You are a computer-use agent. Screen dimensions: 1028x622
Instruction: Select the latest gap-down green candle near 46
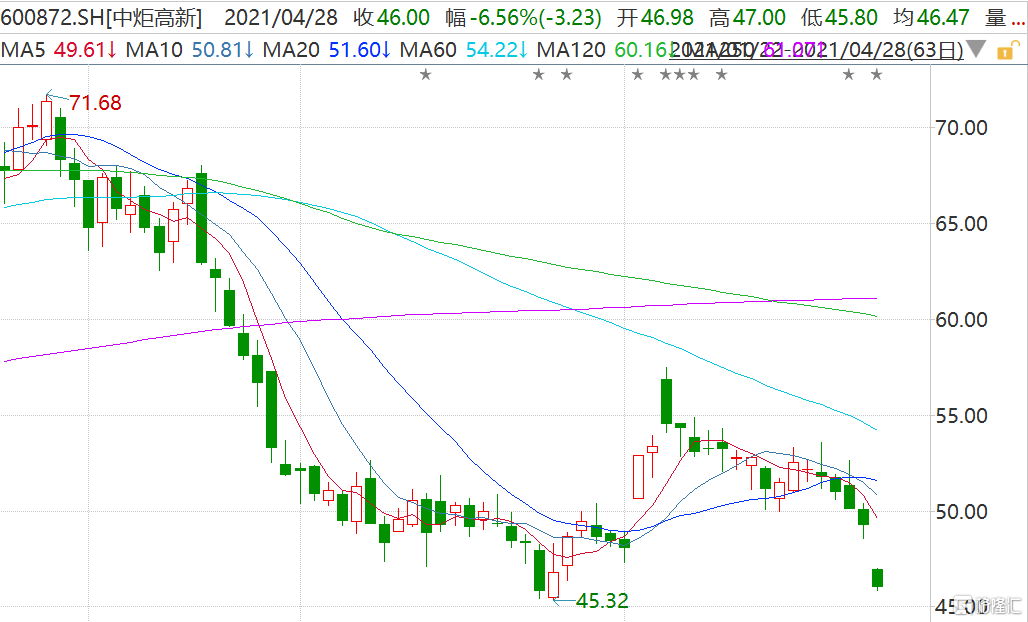click(877, 578)
